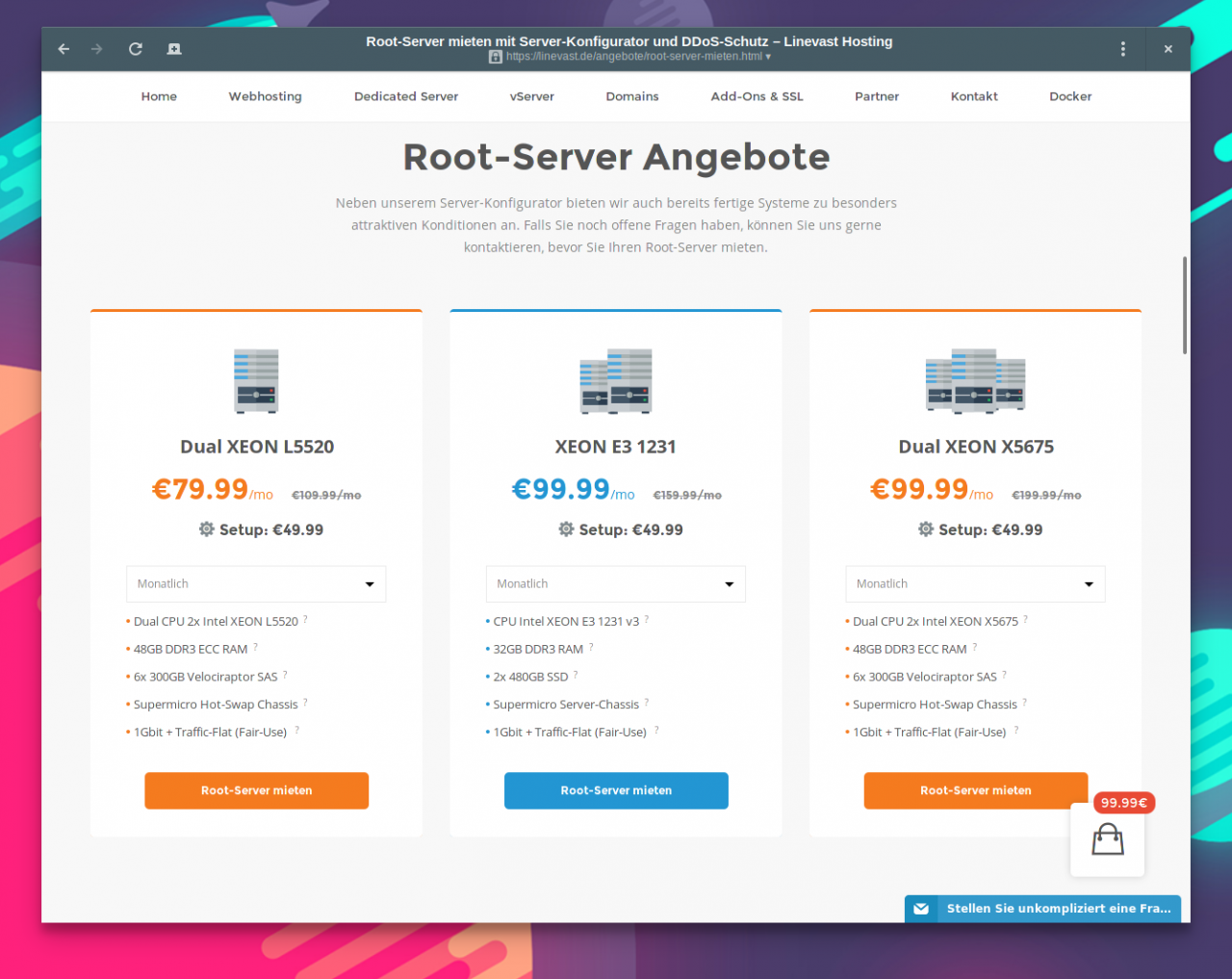1232x979 pixels.
Task: Open the Docker menu item
Action: [x=1070, y=96]
